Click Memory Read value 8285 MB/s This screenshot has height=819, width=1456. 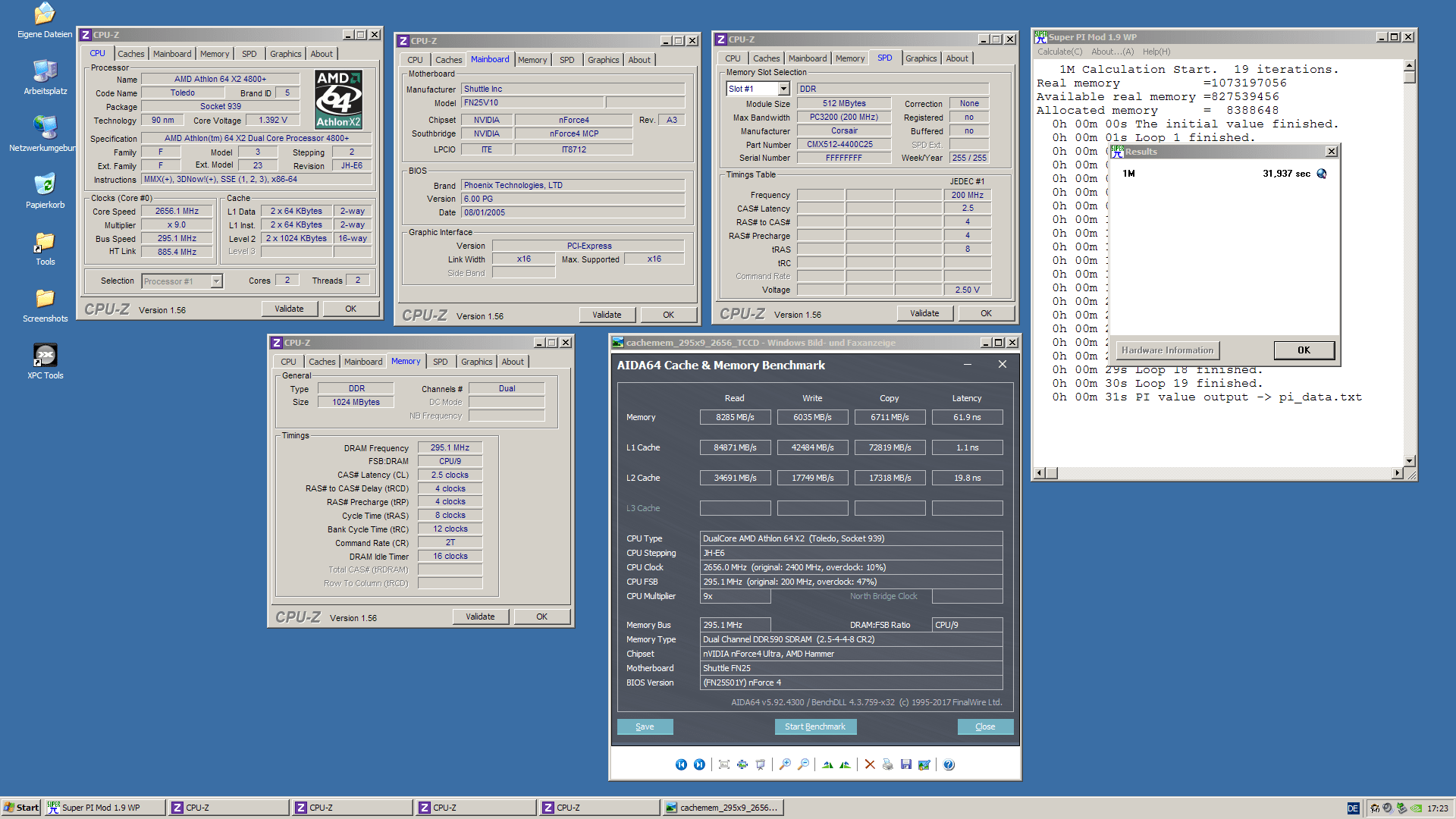735,417
